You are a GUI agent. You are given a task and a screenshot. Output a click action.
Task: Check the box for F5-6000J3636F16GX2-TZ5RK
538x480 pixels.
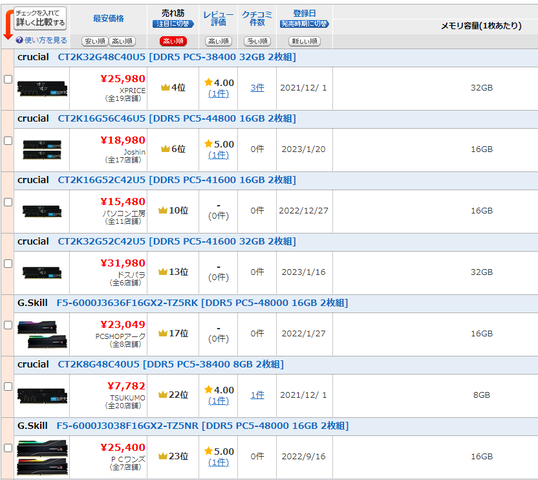[x=8, y=325]
